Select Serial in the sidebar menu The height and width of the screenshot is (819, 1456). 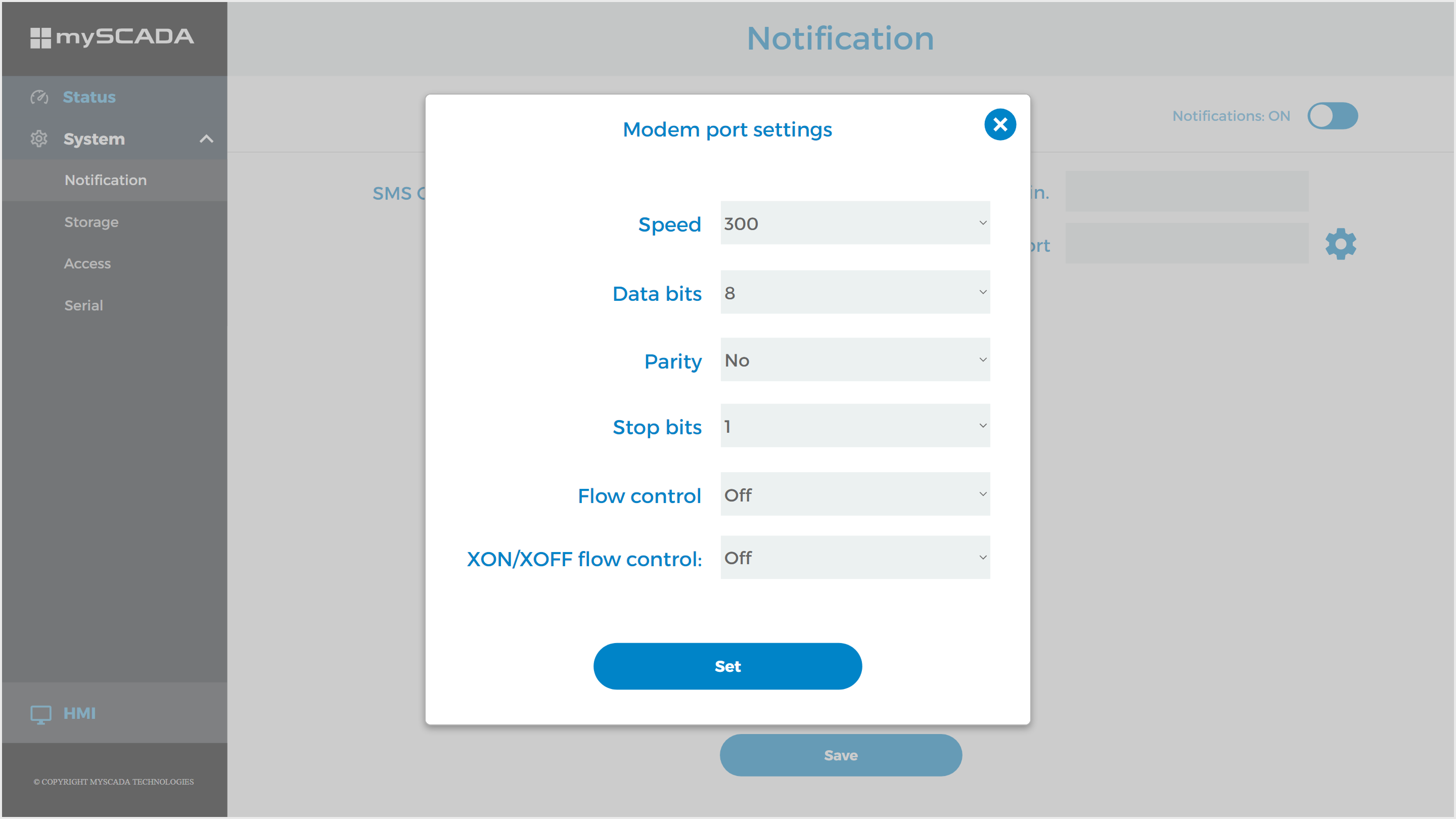click(83, 306)
